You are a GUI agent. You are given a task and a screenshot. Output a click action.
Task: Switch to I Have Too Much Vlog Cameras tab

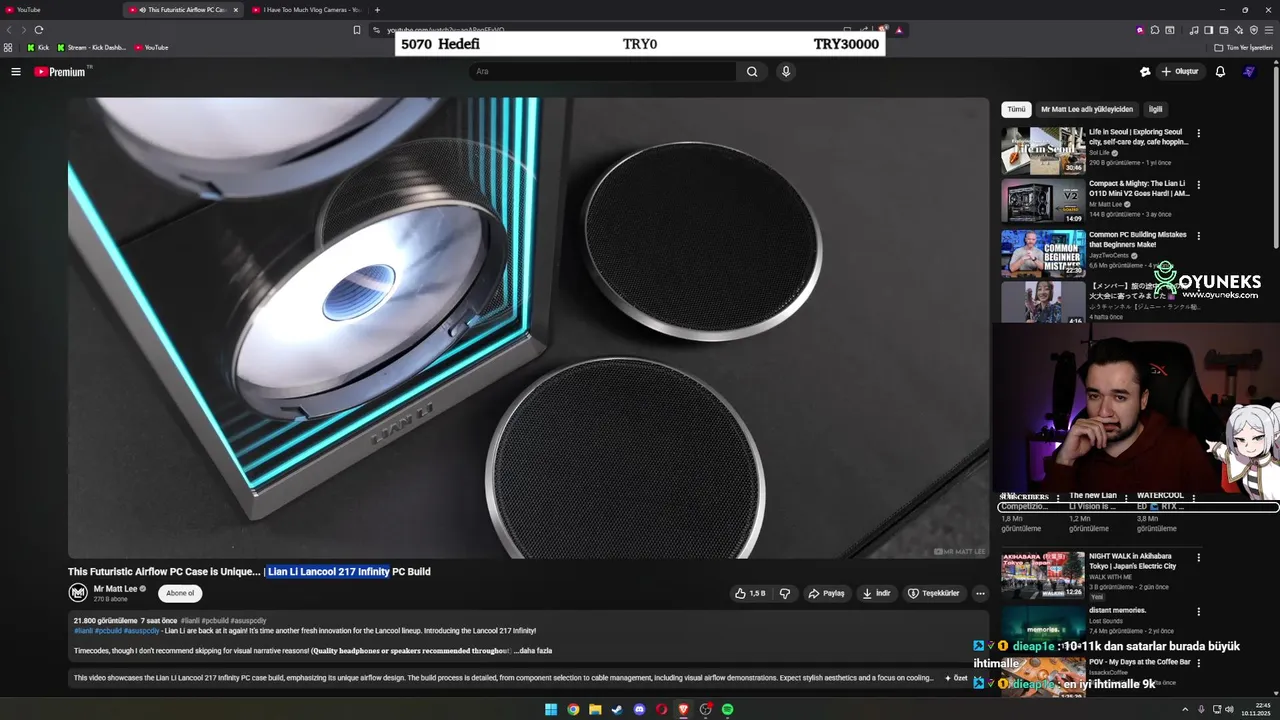306,10
